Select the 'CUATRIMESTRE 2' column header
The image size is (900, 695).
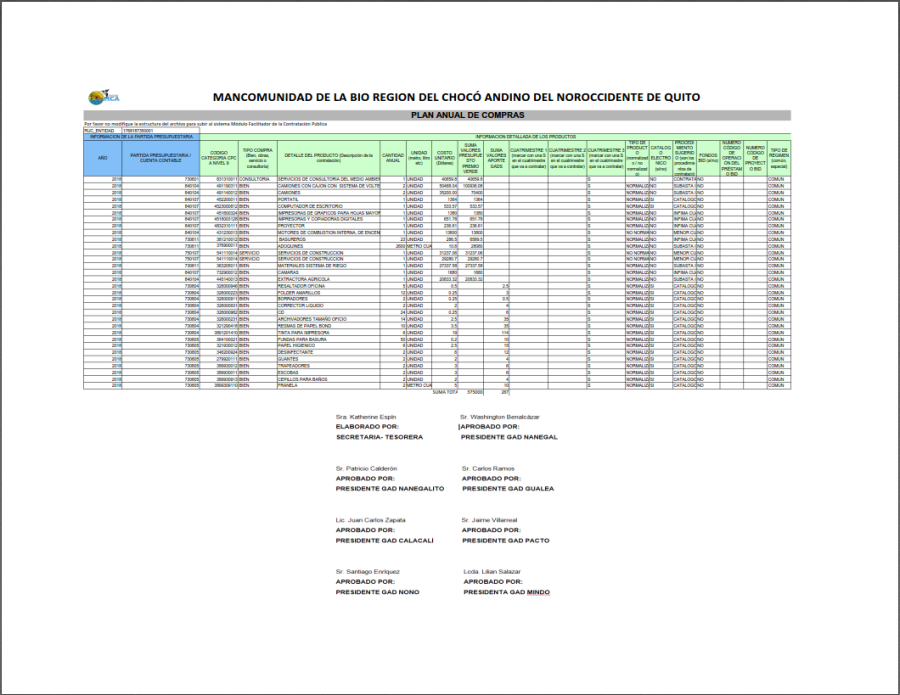tap(568, 158)
